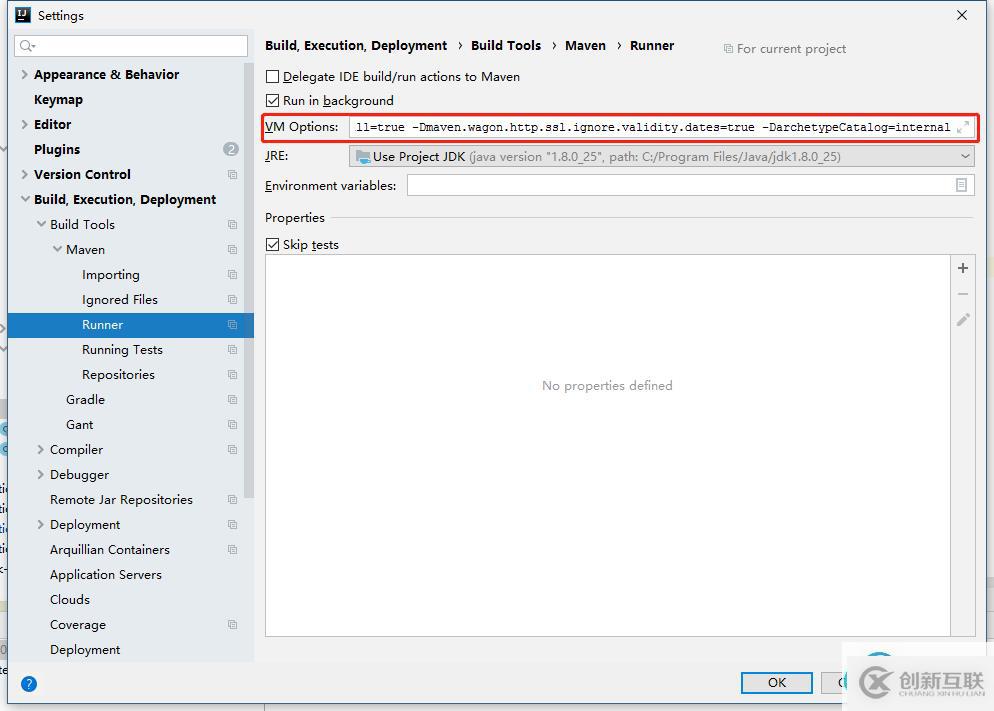This screenshot has height=711, width=994.
Task: Select Repositories under Maven
Action: (x=118, y=375)
